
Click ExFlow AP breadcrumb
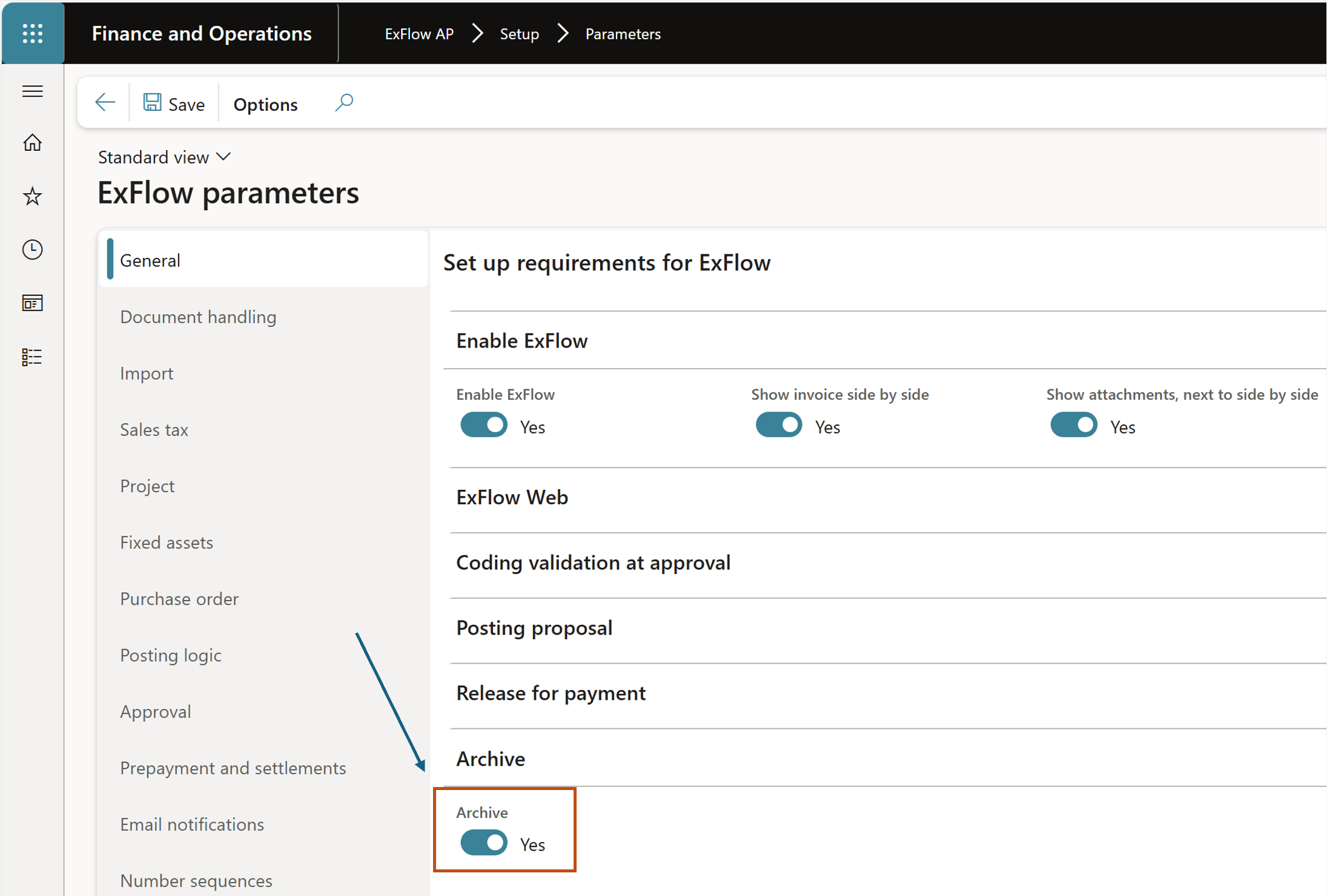tap(419, 34)
